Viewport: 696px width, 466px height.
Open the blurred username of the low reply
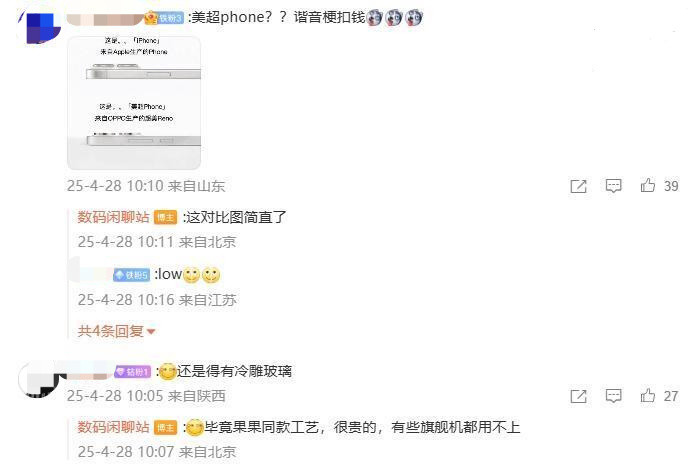pyautogui.click(x=95, y=275)
